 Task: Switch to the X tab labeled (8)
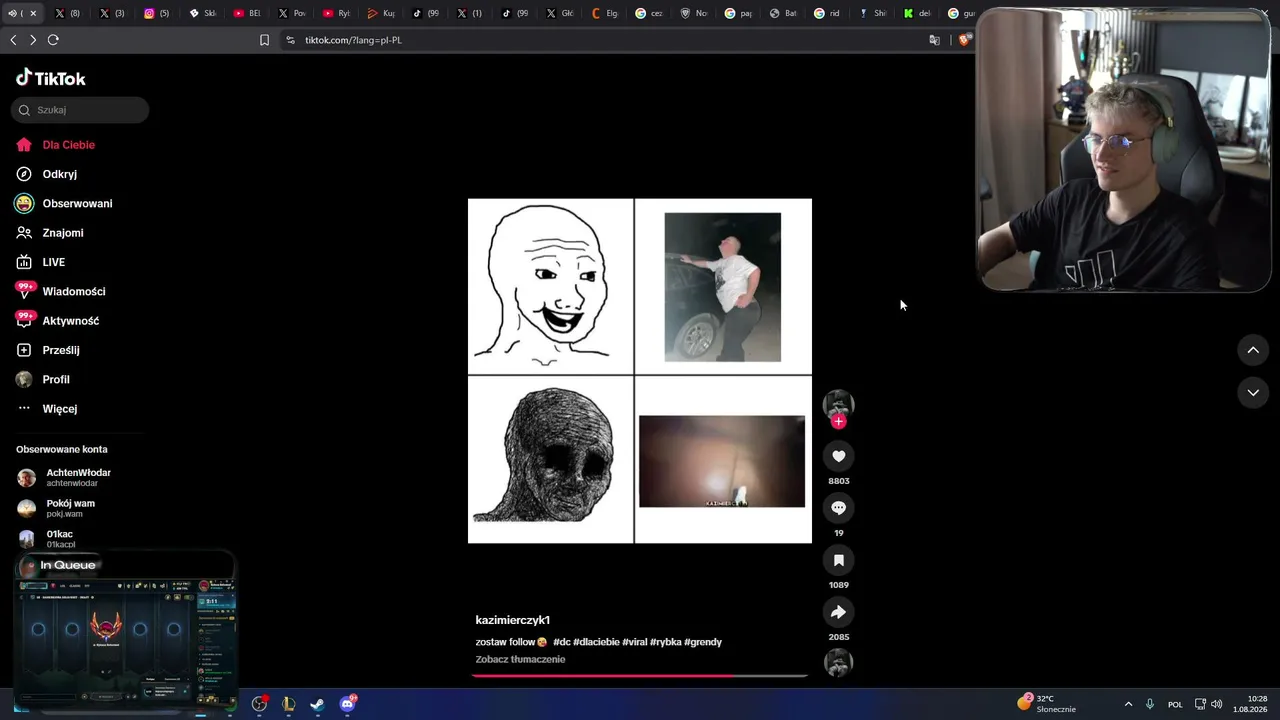point(67,14)
